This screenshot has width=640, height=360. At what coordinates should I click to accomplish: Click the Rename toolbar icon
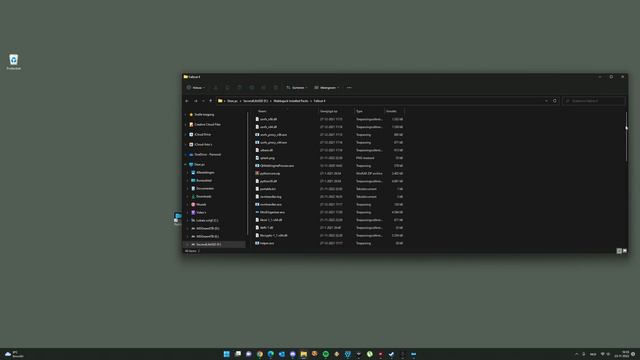(x=252, y=88)
